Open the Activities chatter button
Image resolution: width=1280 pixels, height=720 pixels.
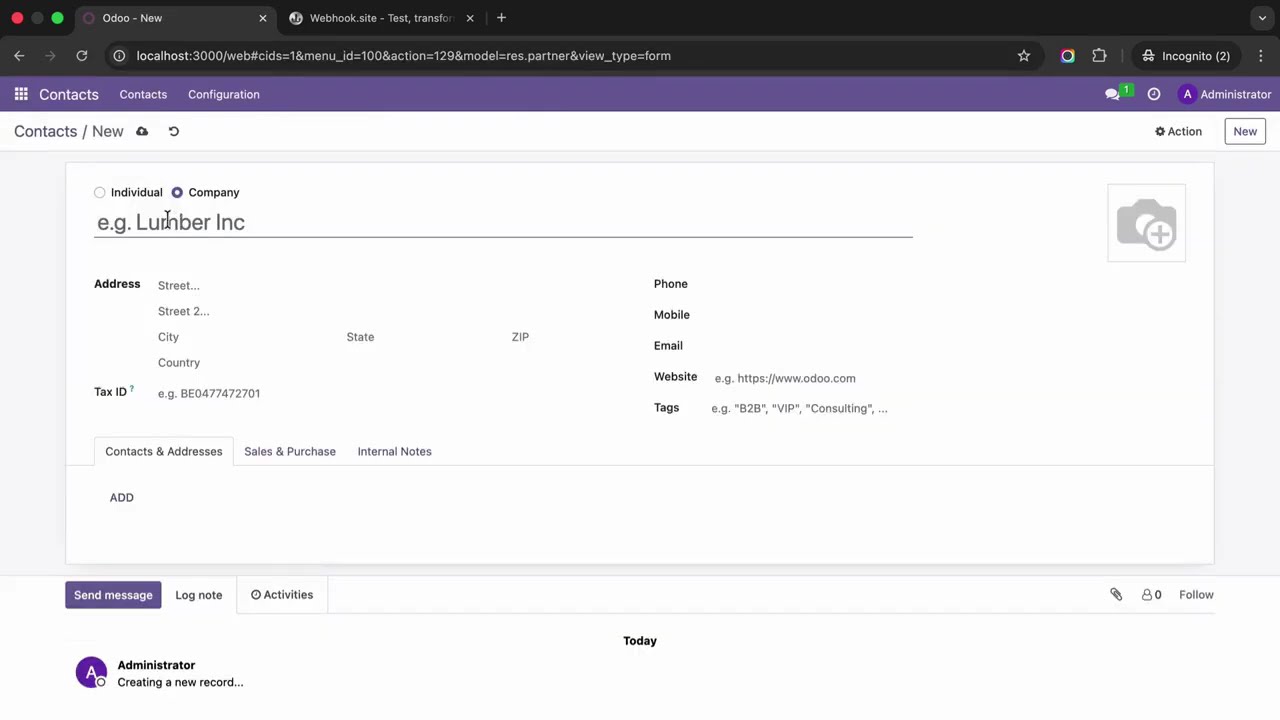[282, 595]
